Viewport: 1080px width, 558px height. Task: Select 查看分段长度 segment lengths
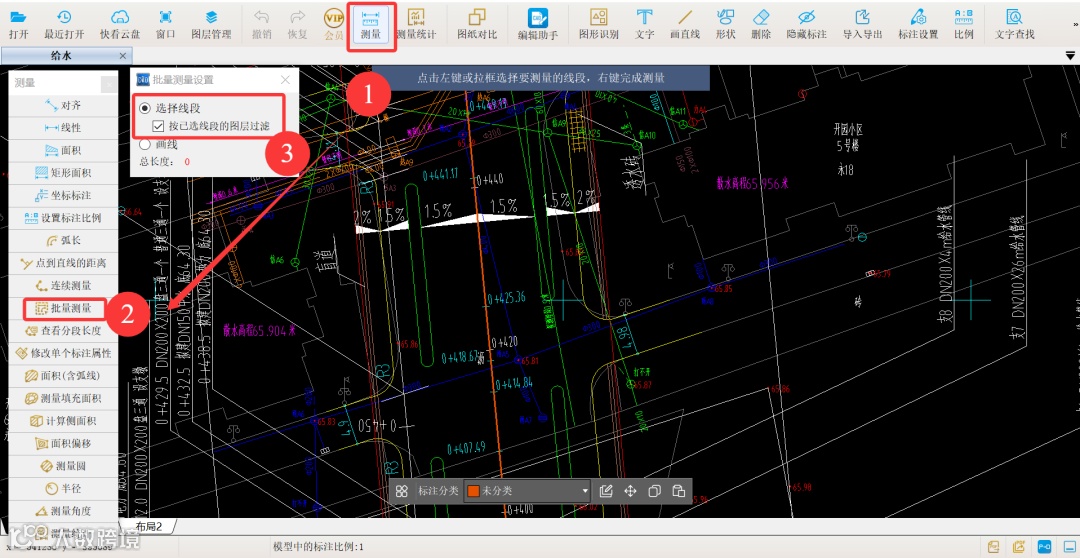(x=63, y=331)
